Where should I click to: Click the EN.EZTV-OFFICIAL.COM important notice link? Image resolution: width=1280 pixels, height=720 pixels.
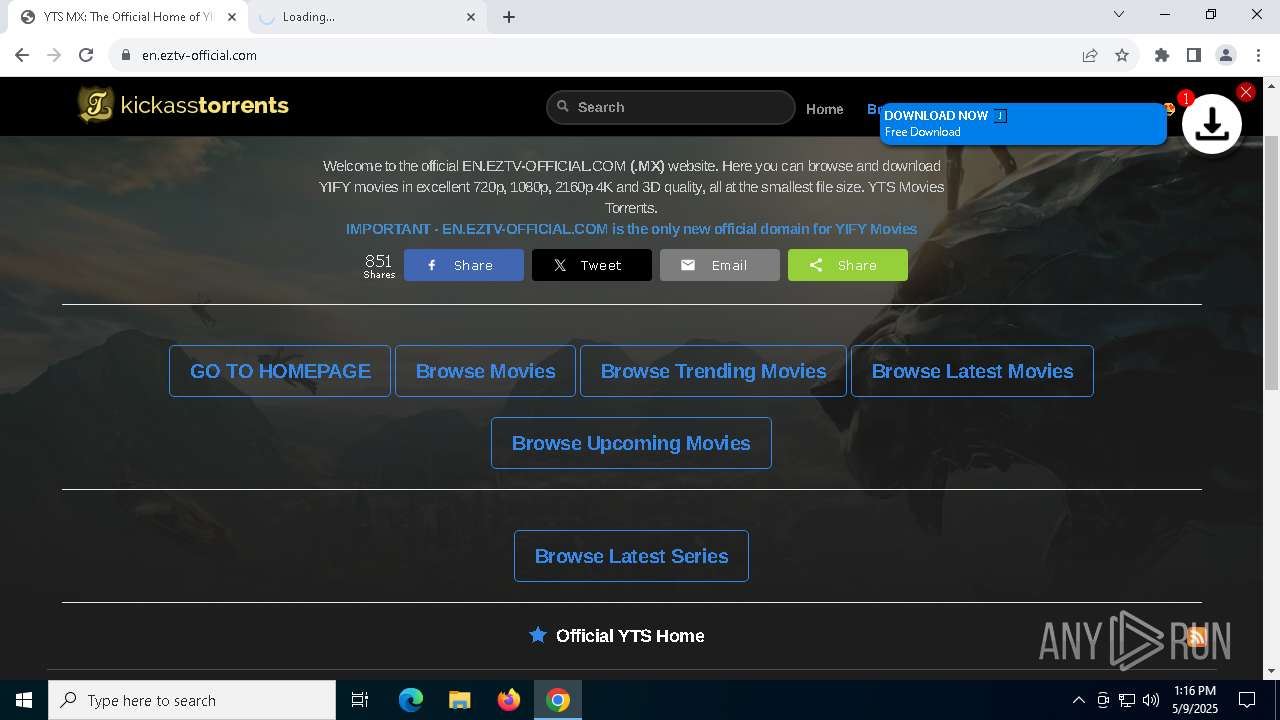(631, 229)
